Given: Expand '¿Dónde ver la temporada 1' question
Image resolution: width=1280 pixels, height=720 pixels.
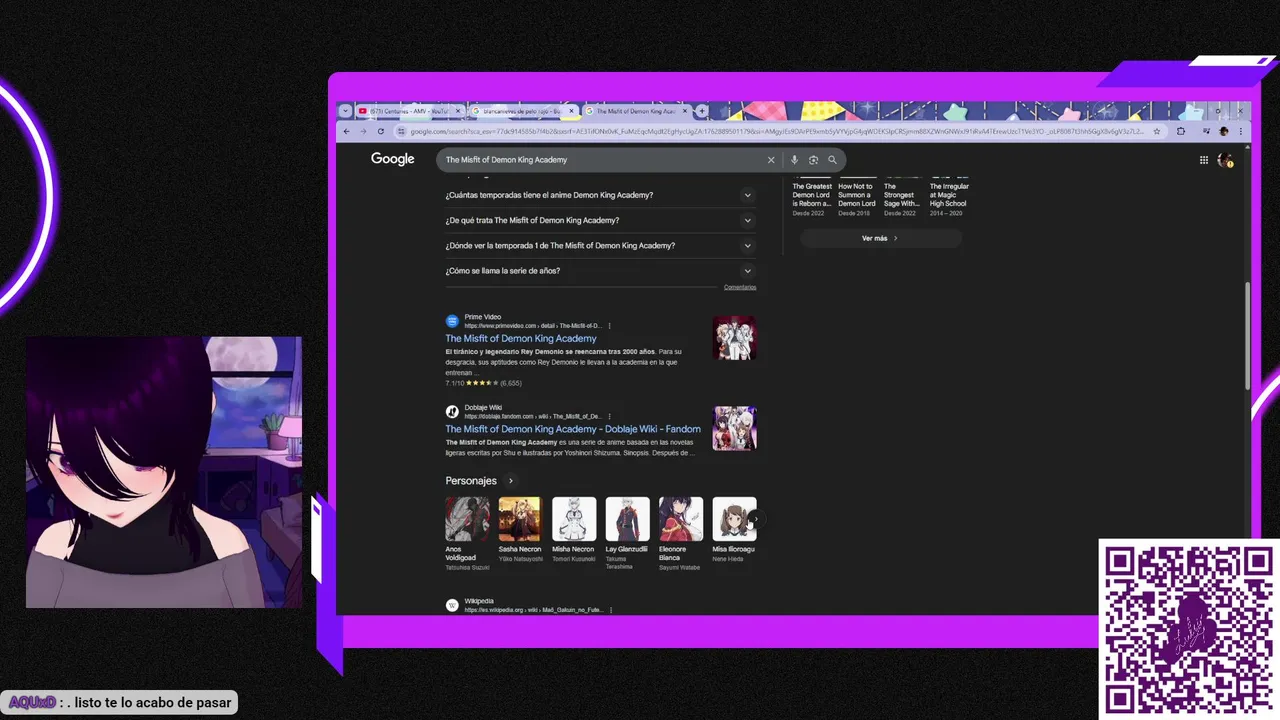Looking at the screenshot, I should click(x=600, y=245).
